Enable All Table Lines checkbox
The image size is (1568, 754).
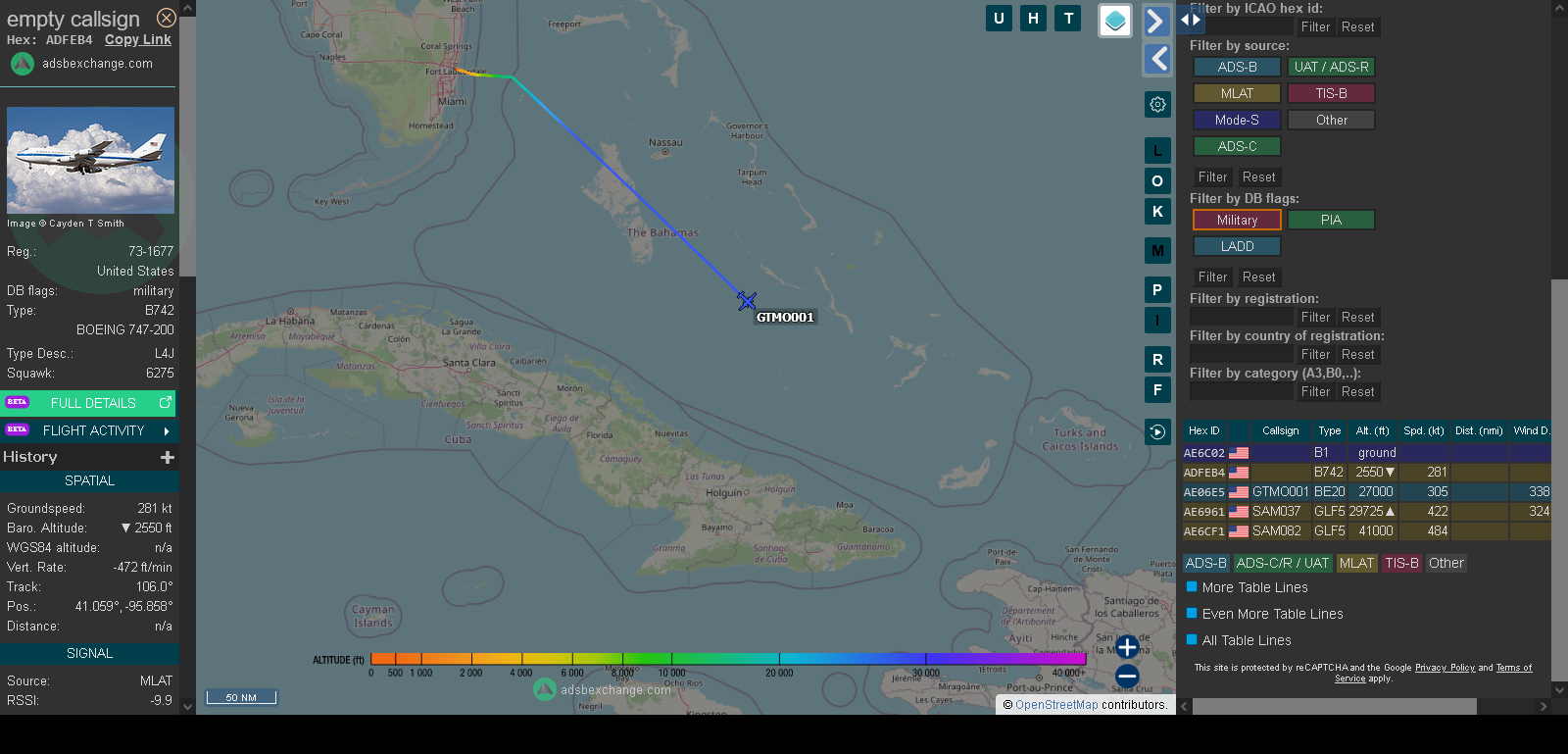click(1192, 639)
